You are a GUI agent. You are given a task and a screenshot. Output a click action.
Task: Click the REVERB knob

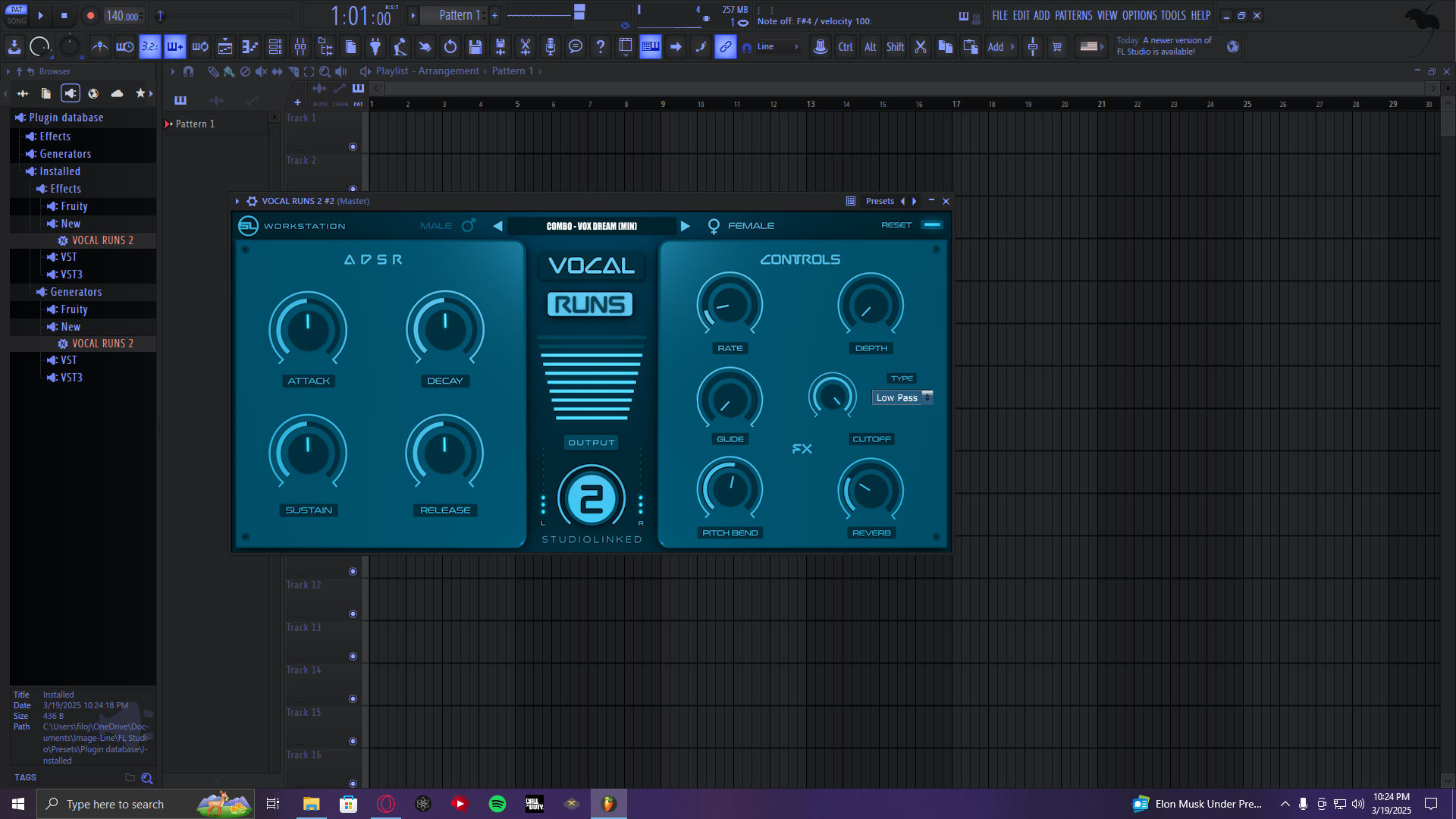tap(871, 491)
